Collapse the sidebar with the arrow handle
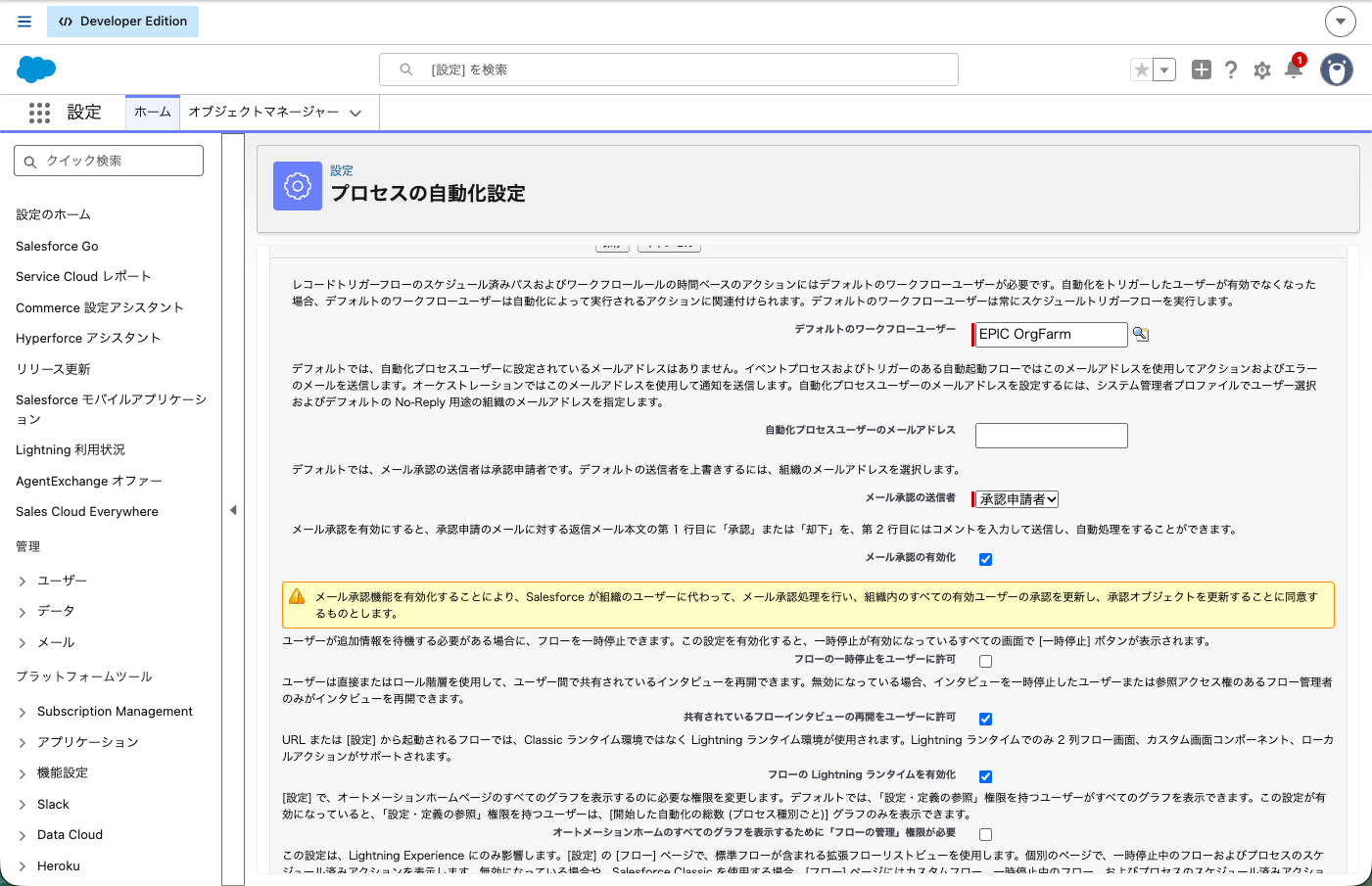This screenshot has width=1372, height=886. 233,510
